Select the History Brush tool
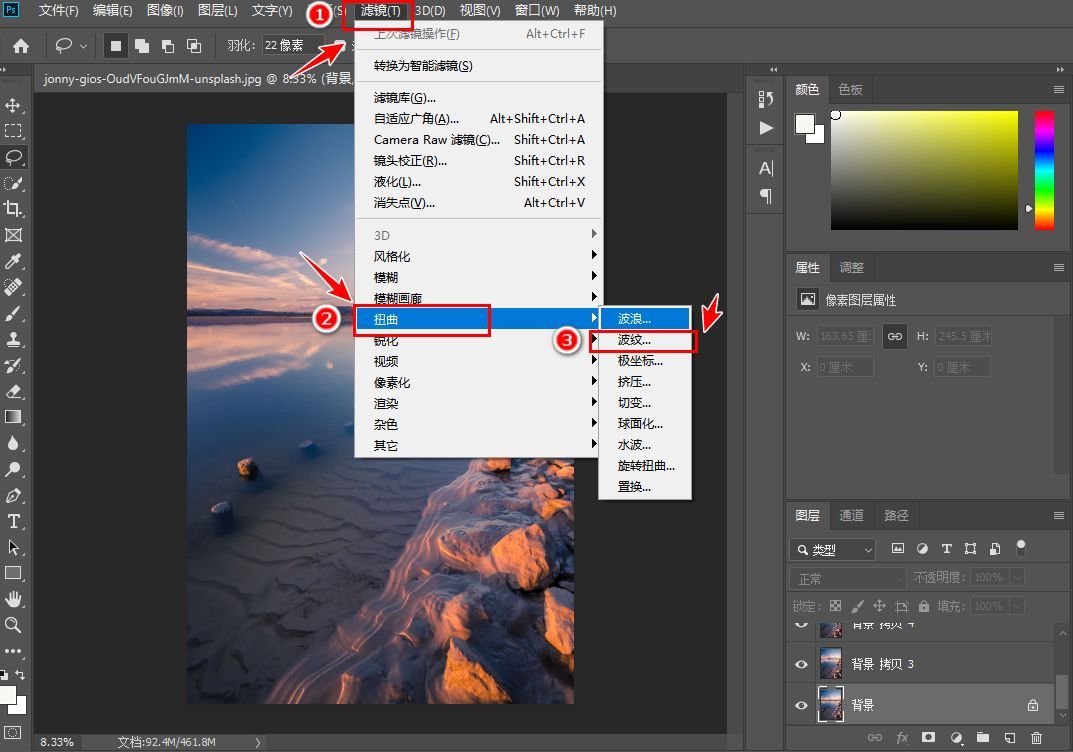Screen dimensions: 1073x752 (13, 365)
